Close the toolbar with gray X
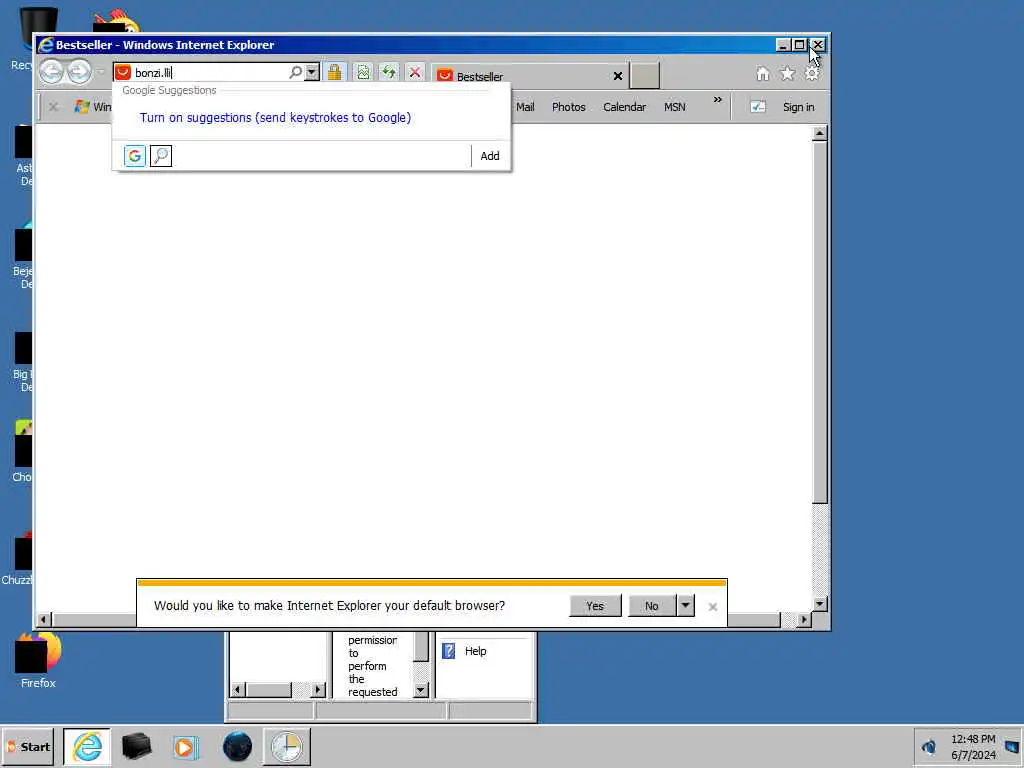The image size is (1024, 768). click(x=54, y=106)
